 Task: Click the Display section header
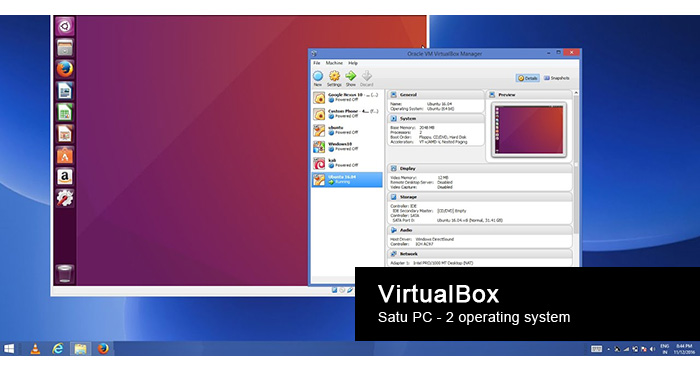pos(480,169)
